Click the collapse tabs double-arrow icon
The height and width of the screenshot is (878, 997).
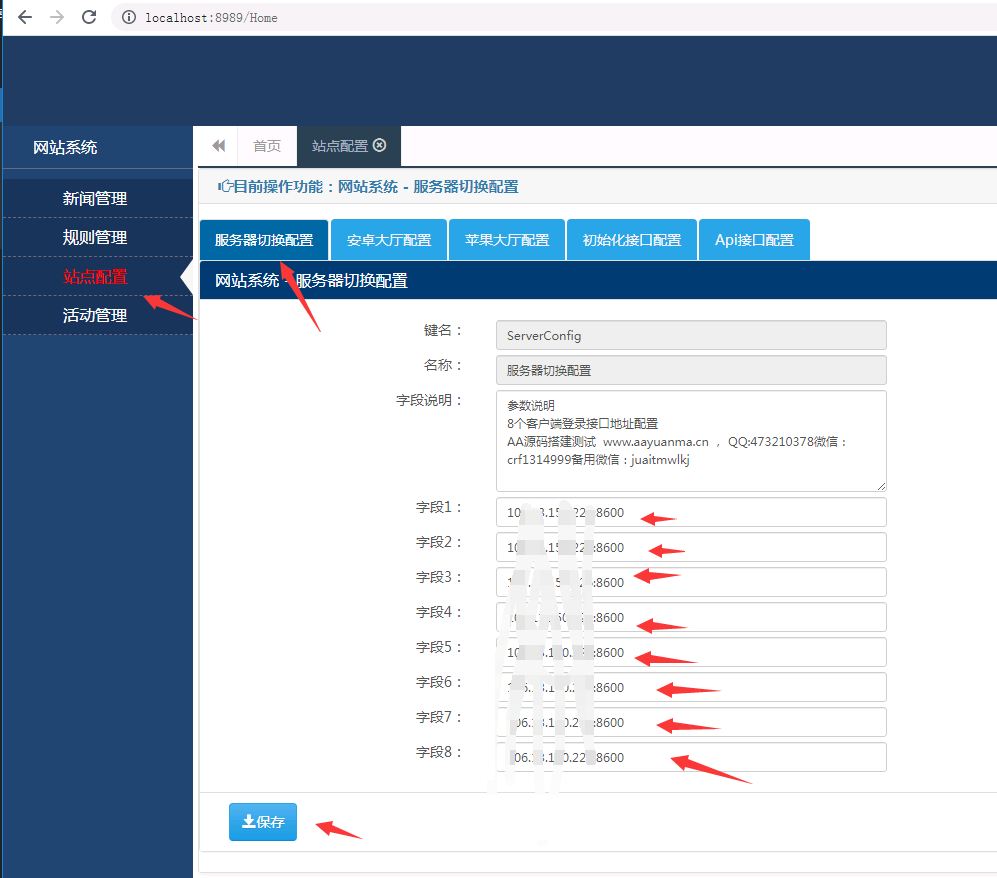pos(217,145)
